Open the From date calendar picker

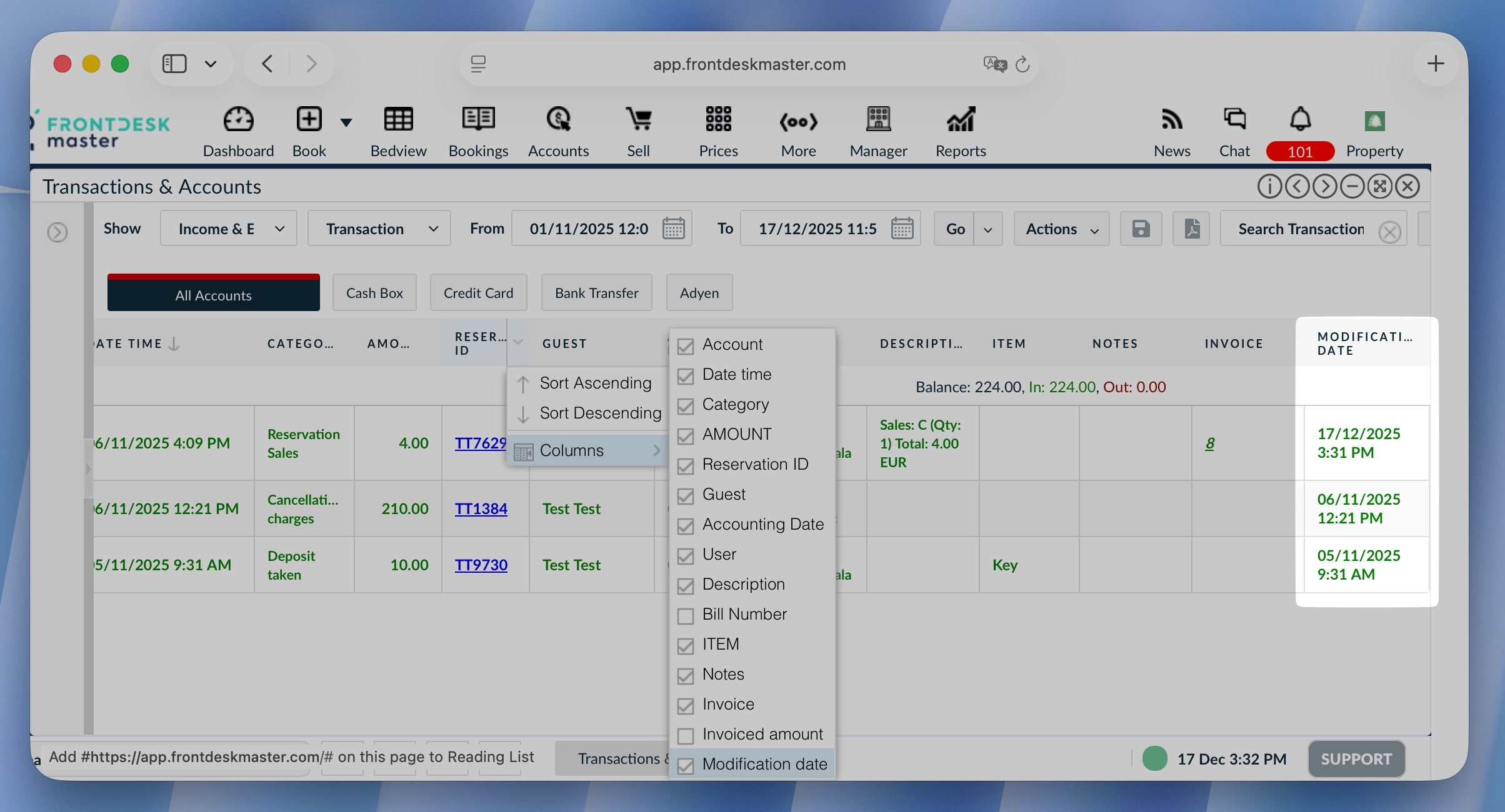(673, 229)
